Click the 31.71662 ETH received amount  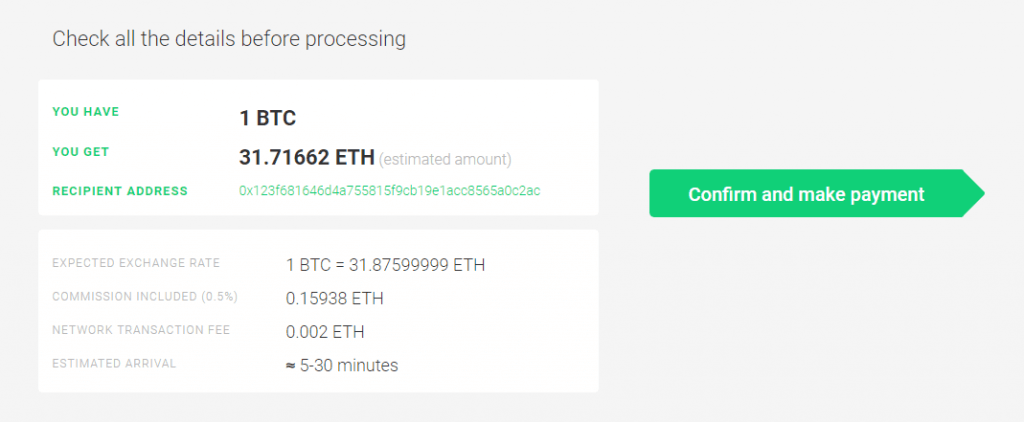pyautogui.click(x=307, y=157)
